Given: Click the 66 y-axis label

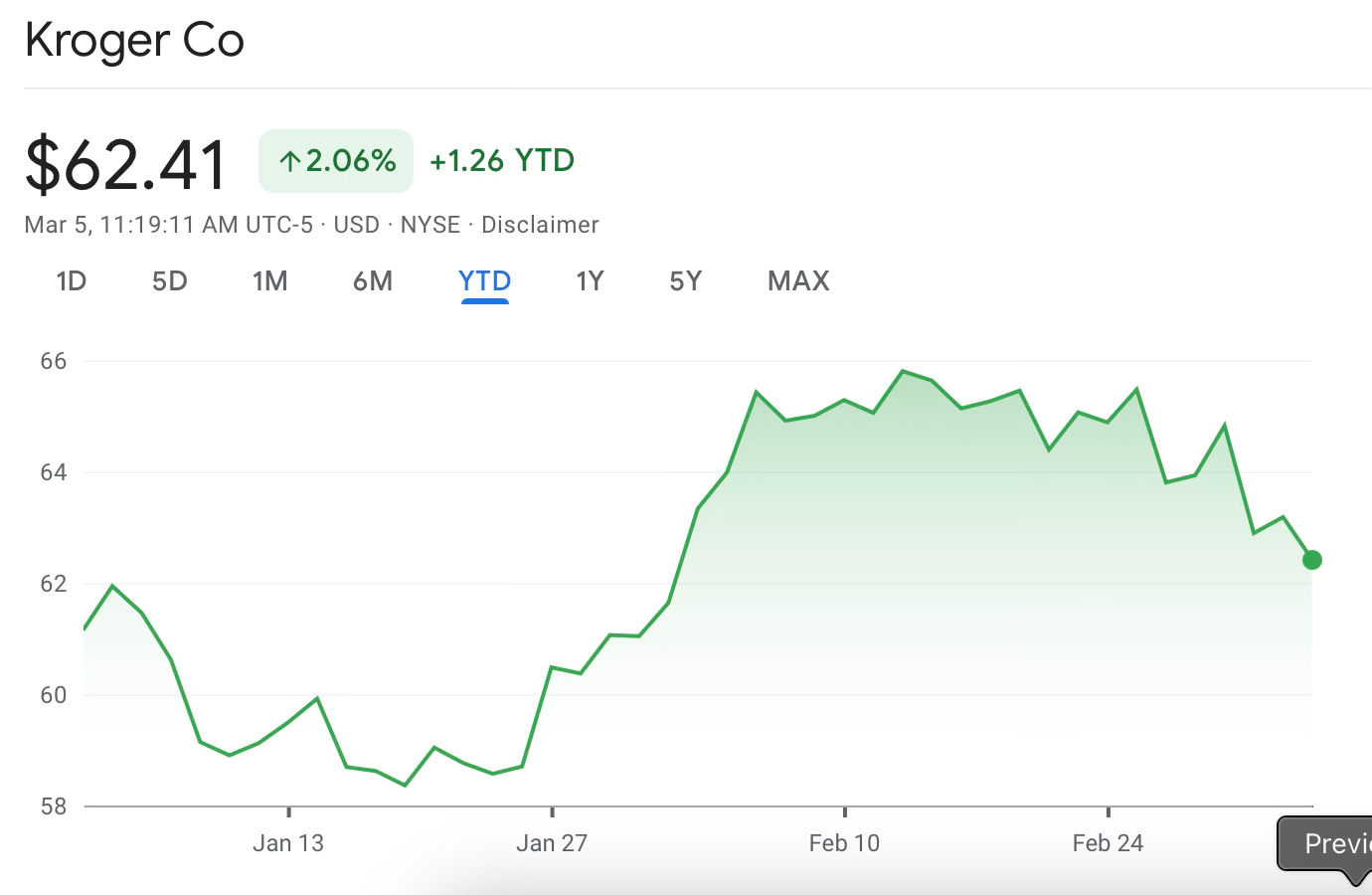Looking at the screenshot, I should (x=54, y=361).
